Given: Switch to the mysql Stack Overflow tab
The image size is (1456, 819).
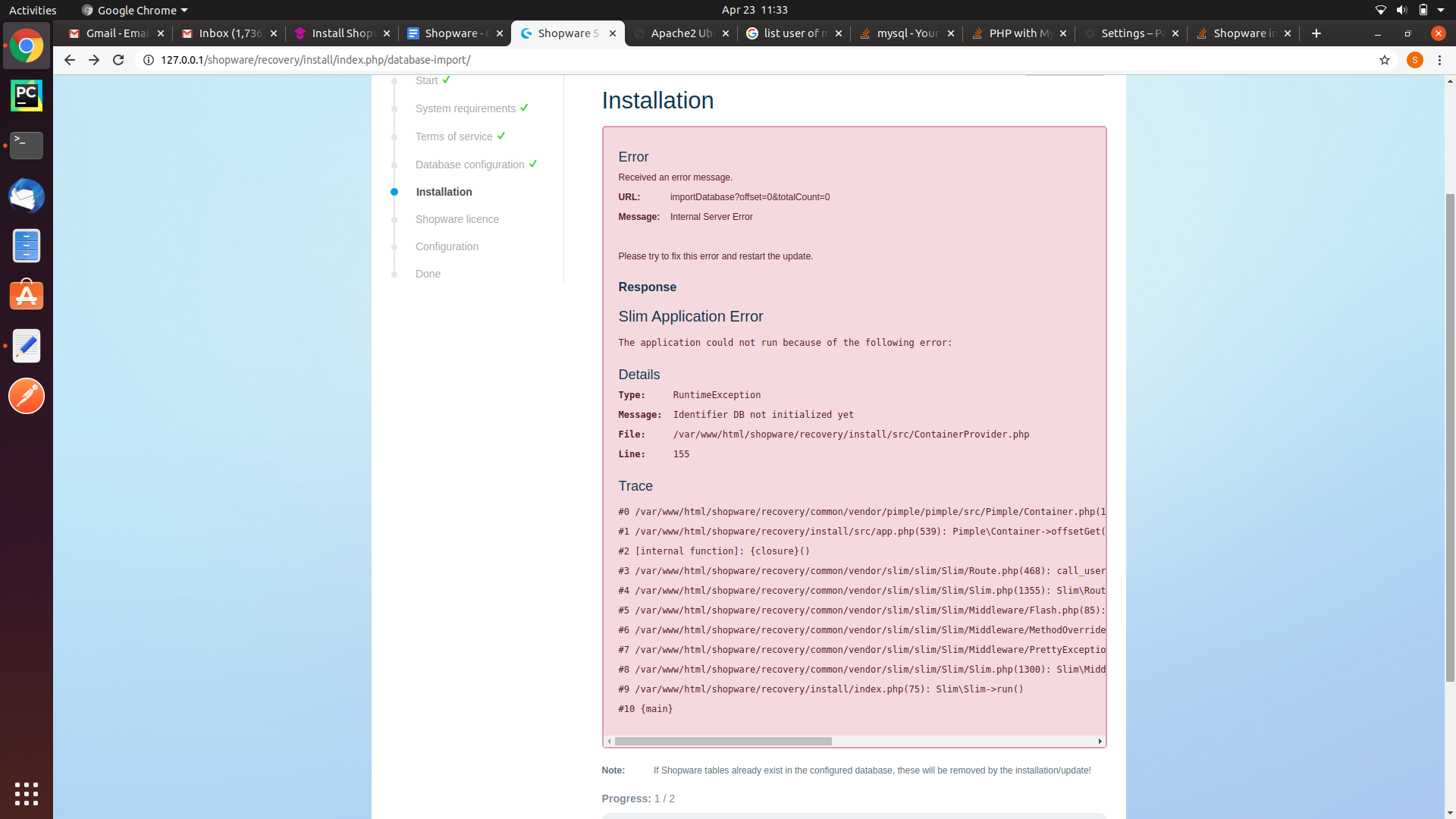Looking at the screenshot, I should click(x=907, y=33).
